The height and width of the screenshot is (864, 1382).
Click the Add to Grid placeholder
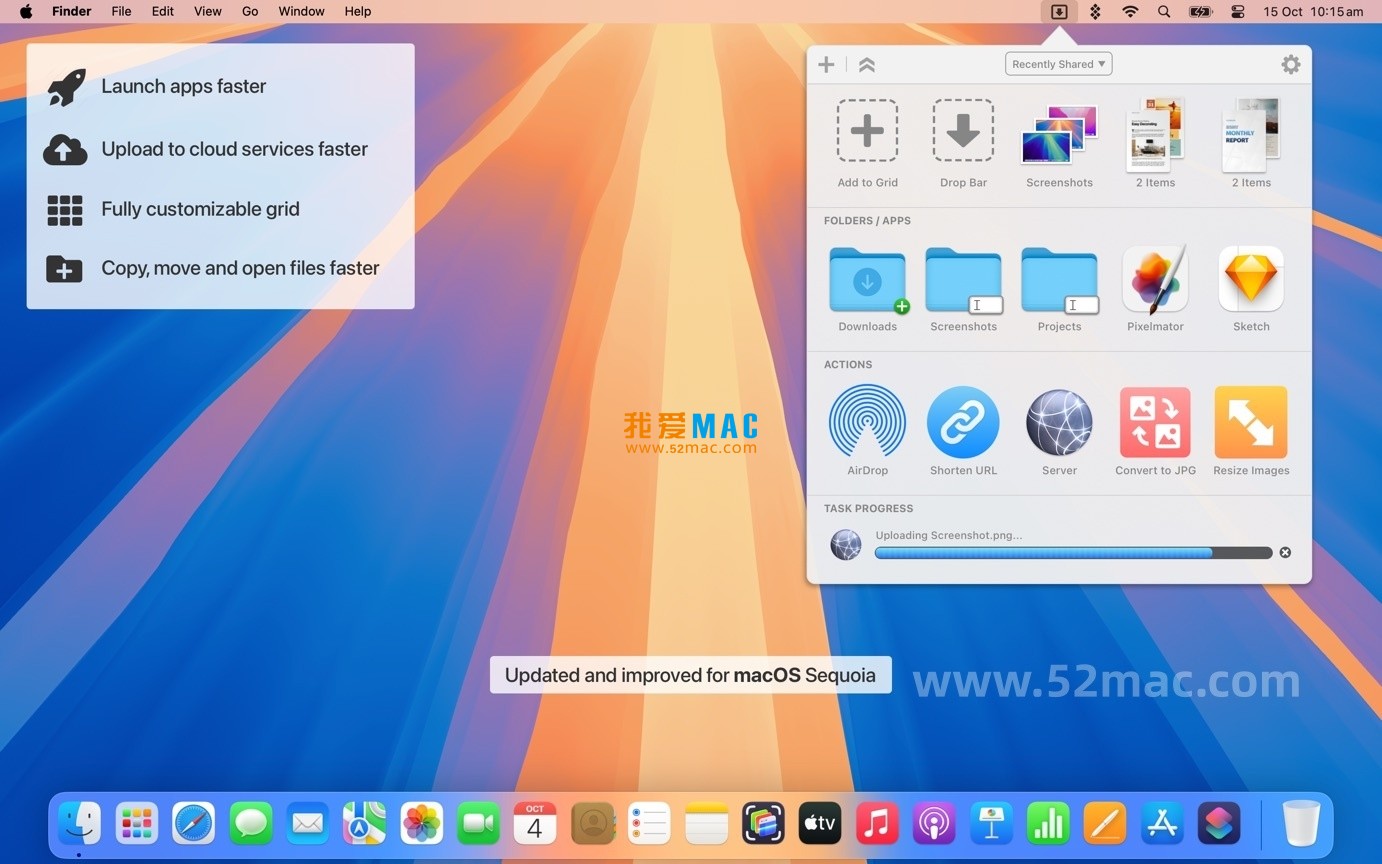coord(866,130)
